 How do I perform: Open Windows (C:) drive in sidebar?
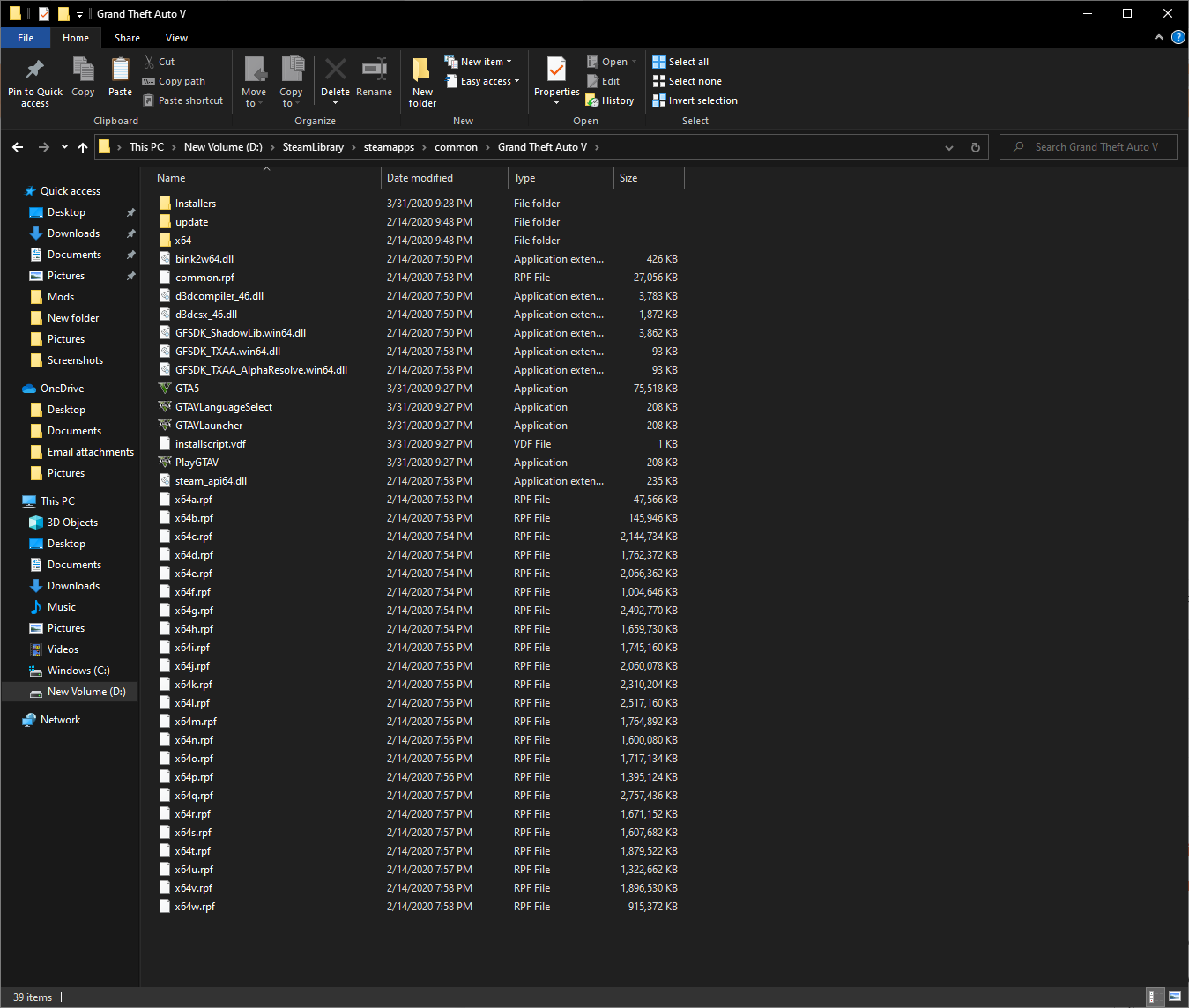(78, 671)
